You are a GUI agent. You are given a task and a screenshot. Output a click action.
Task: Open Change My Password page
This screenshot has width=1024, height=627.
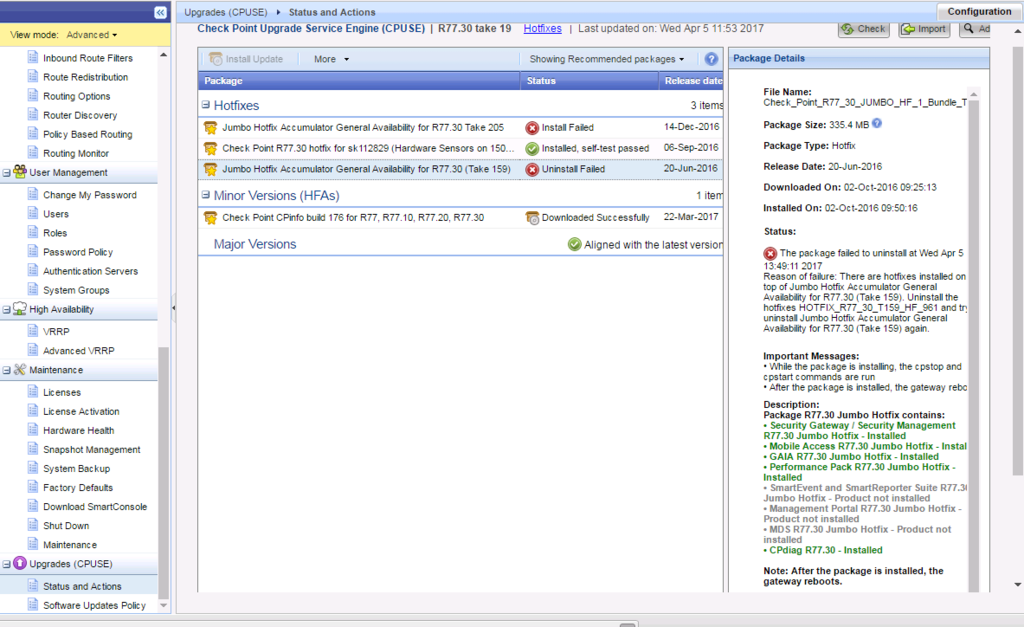pos(89,195)
